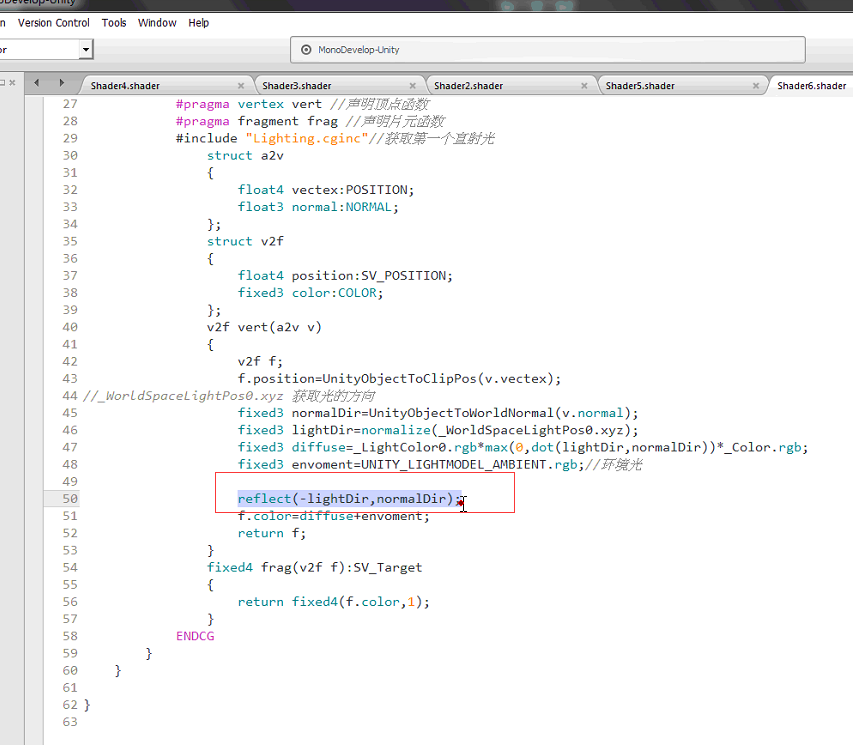Screen dimensions: 853x745
Task: Click 'fixed3 diffuse' assignment line
Action: pos(523,447)
